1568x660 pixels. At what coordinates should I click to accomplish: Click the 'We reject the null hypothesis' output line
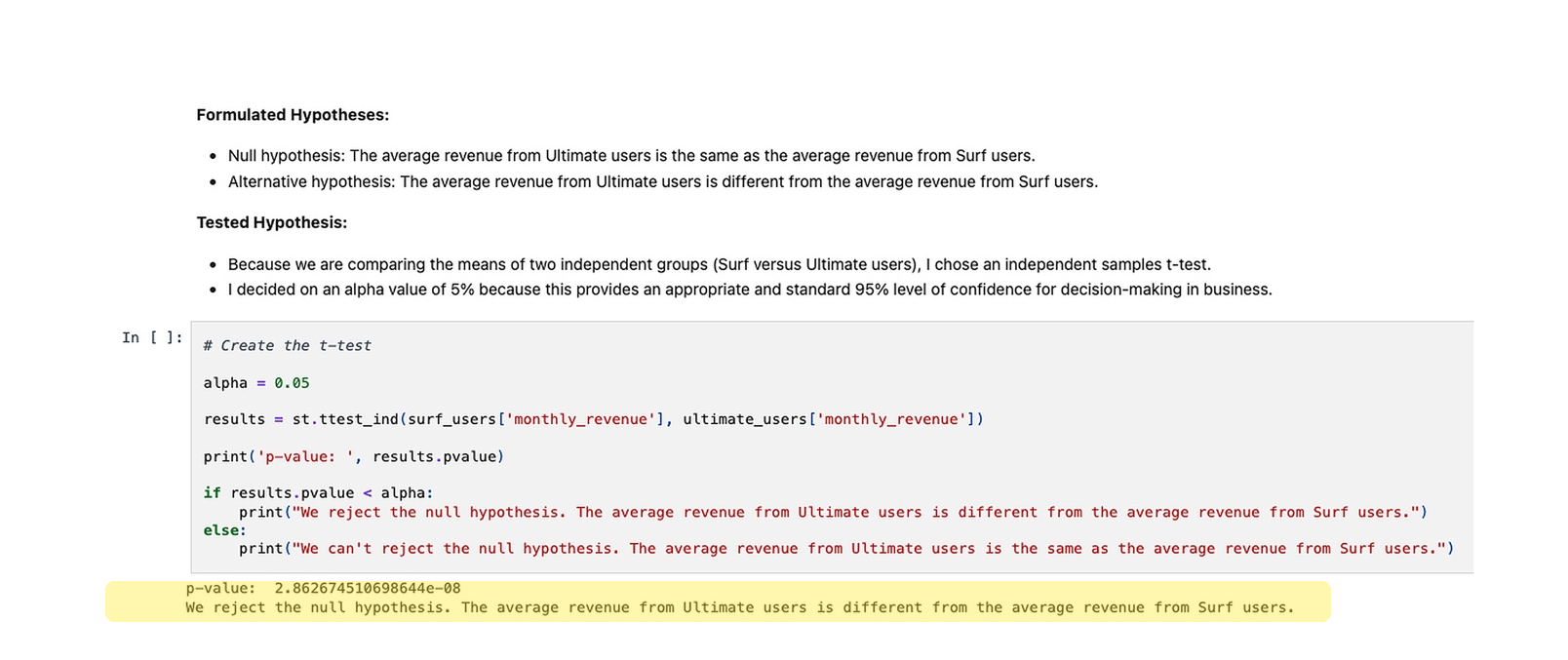(x=740, y=607)
